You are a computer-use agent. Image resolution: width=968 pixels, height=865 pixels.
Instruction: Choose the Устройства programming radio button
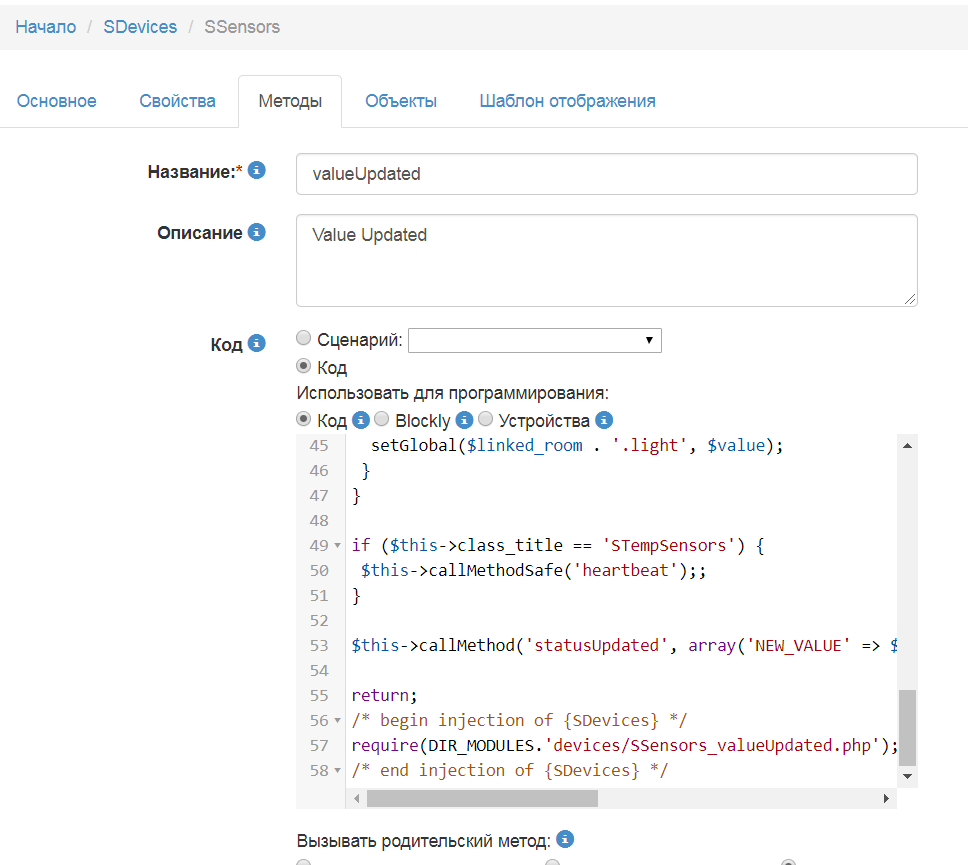coord(486,420)
